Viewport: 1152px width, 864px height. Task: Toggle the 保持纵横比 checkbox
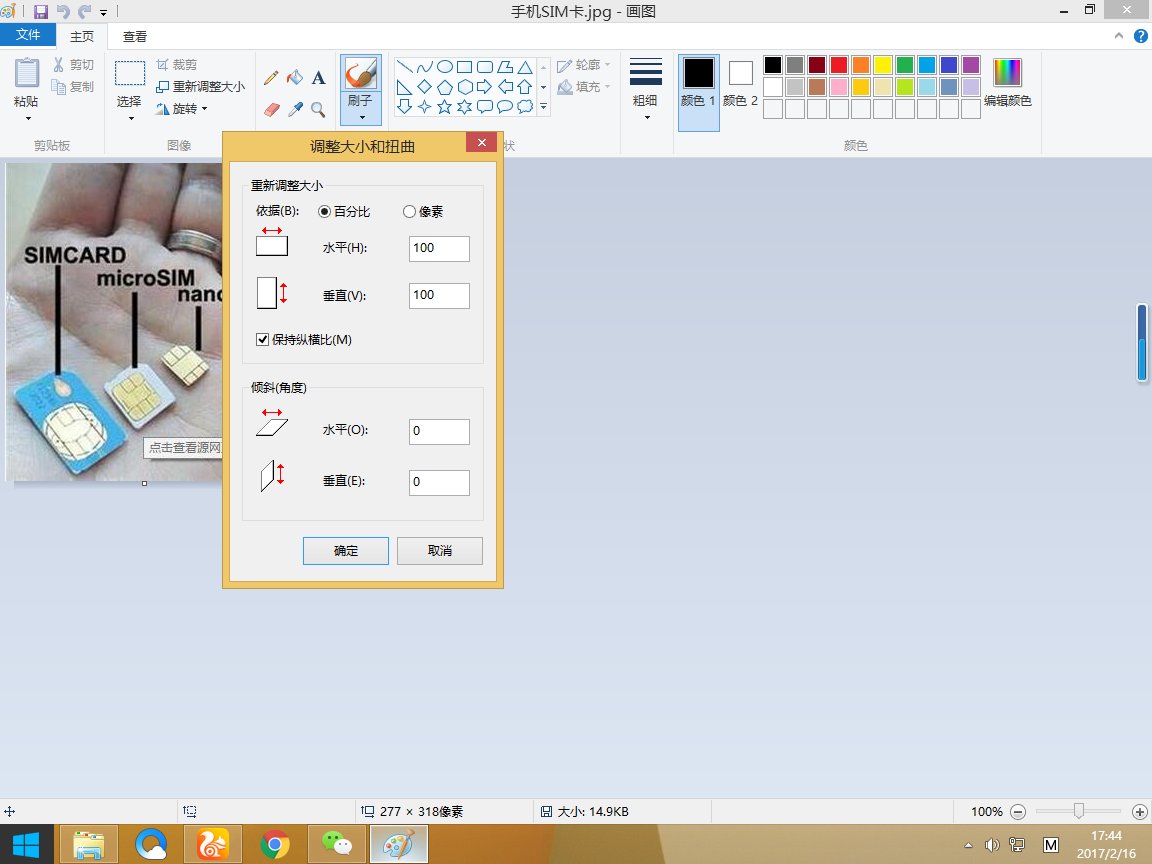coord(264,340)
